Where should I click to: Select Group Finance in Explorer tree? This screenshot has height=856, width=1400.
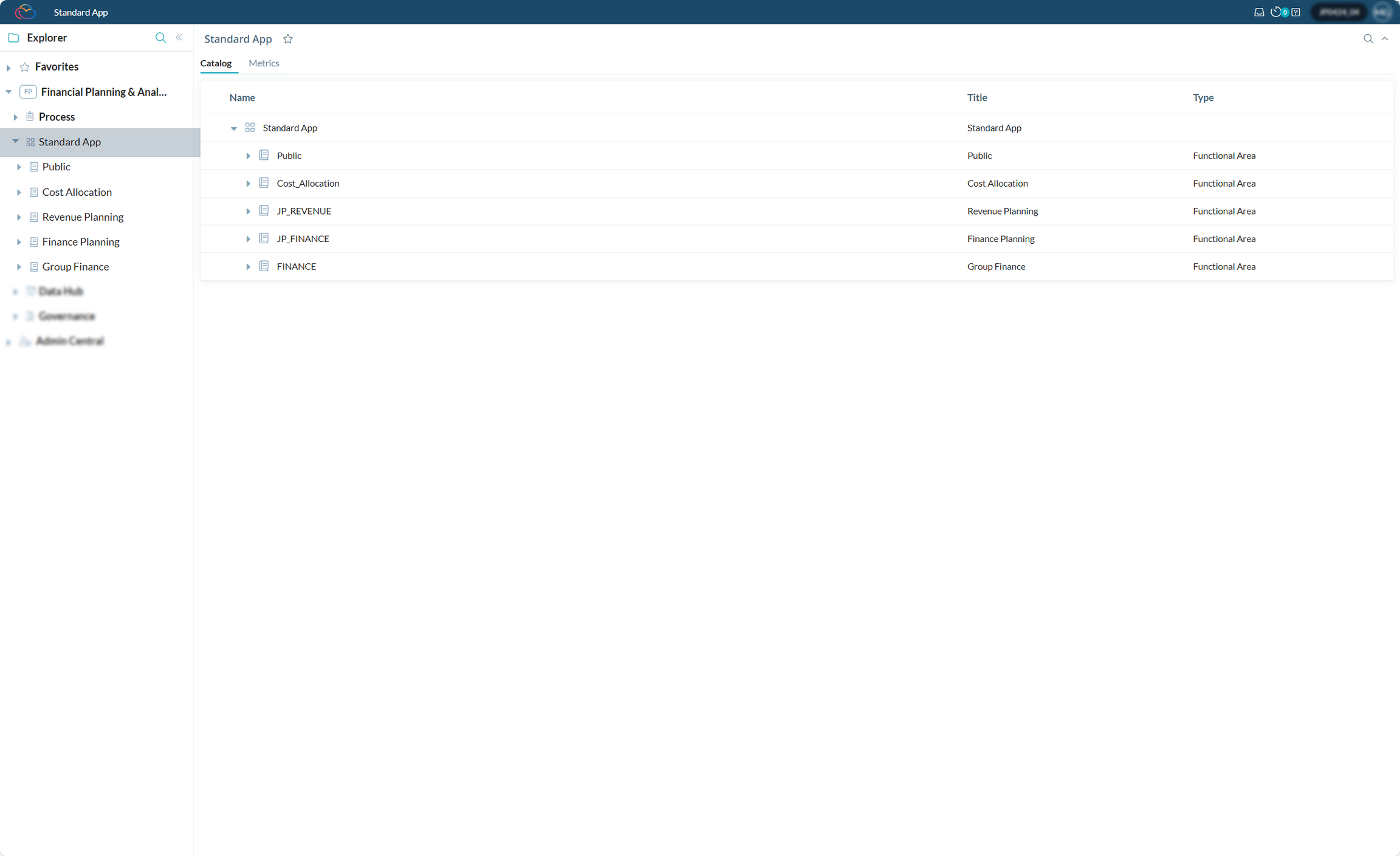pyautogui.click(x=75, y=267)
